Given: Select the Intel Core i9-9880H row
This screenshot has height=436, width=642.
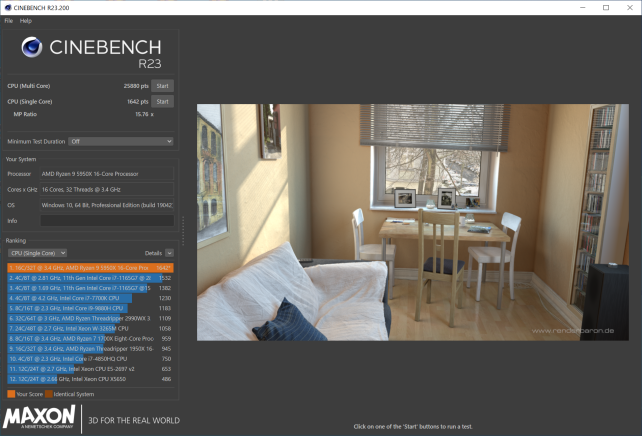Looking at the screenshot, I should [90, 308].
